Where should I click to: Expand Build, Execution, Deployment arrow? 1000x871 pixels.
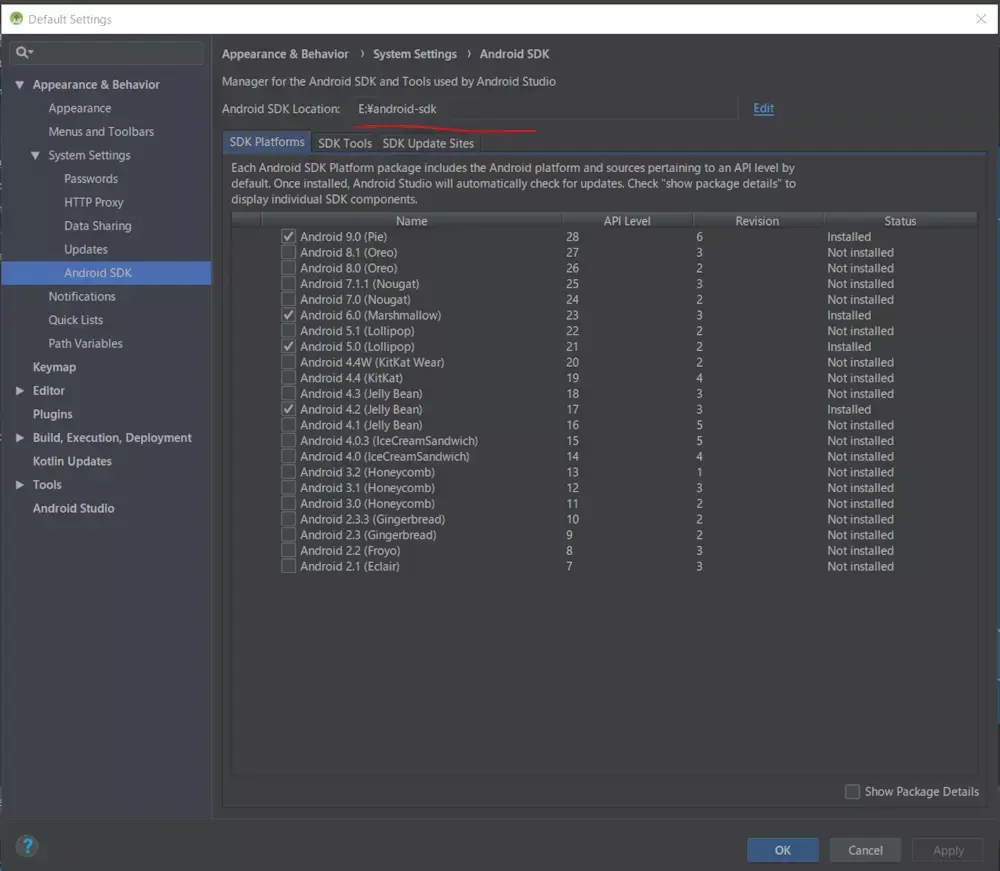tap(20, 437)
